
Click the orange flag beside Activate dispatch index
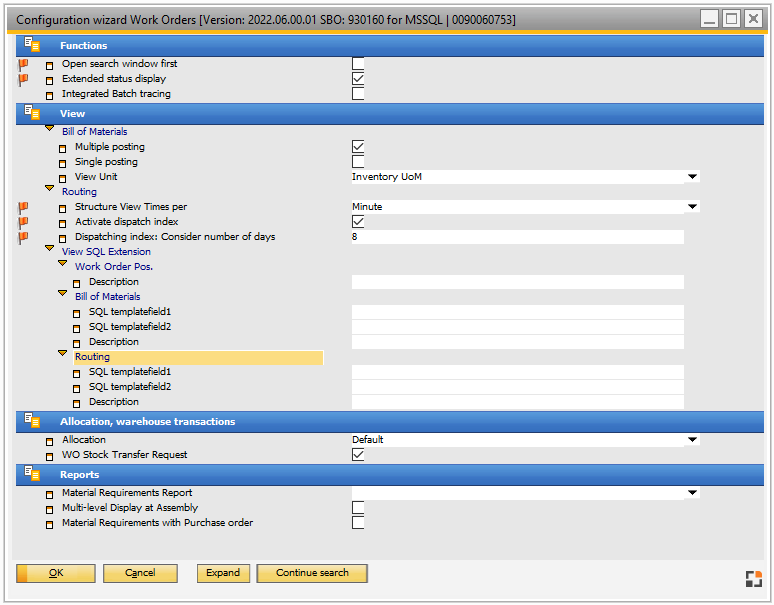pyautogui.click(x=23, y=222)
